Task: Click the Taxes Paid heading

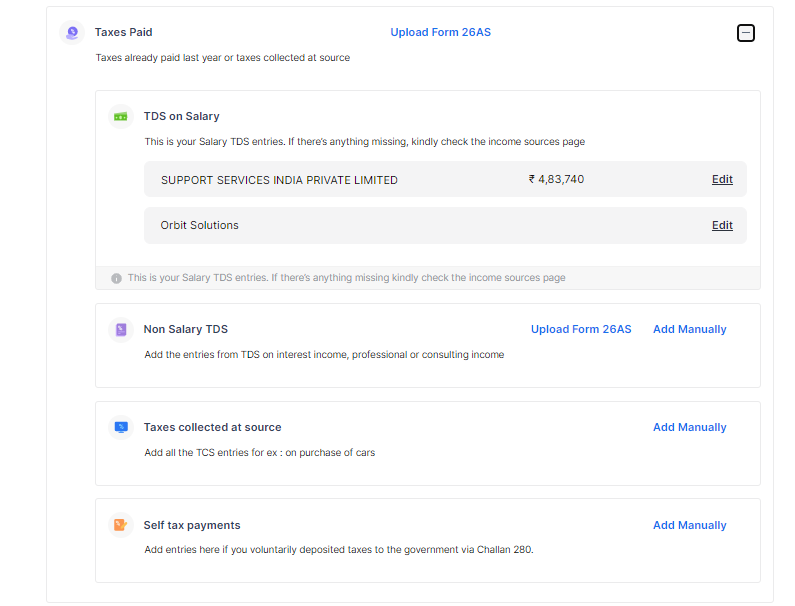Action: pos(123,32)
